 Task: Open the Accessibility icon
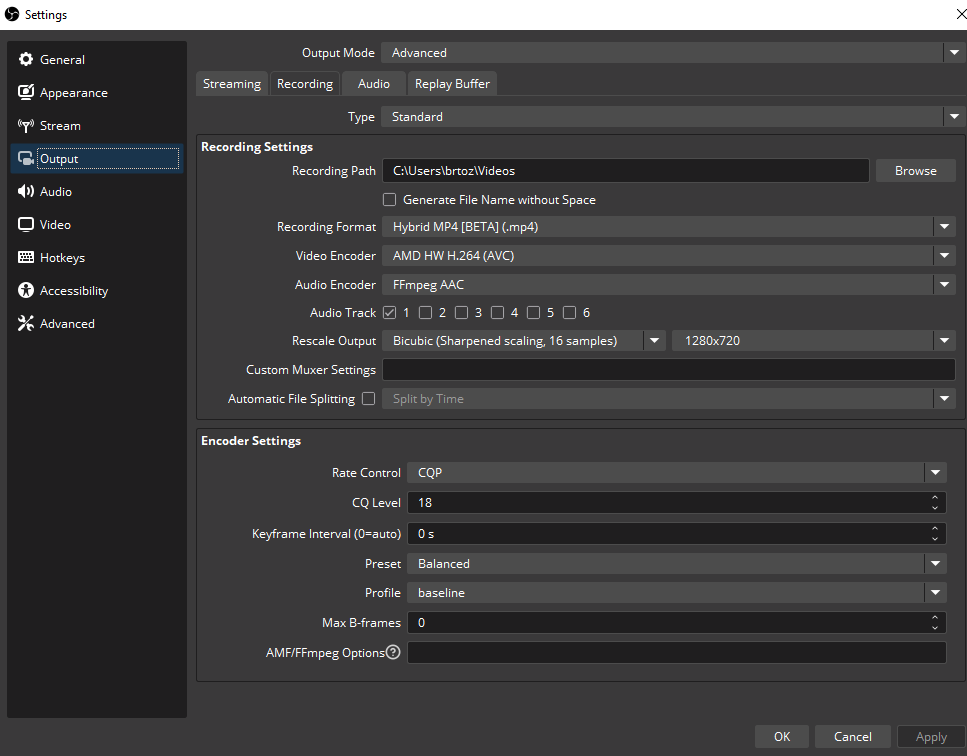(26, 291)
